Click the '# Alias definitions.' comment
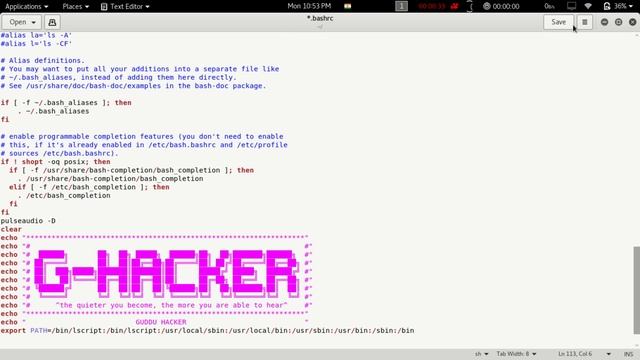 [x=42, y=60]
